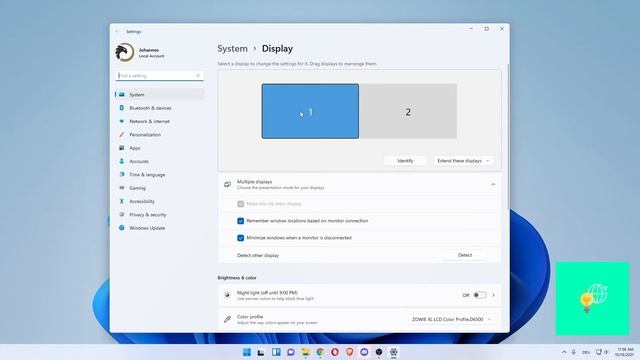Open the Extend these displays dropdown

463,161
